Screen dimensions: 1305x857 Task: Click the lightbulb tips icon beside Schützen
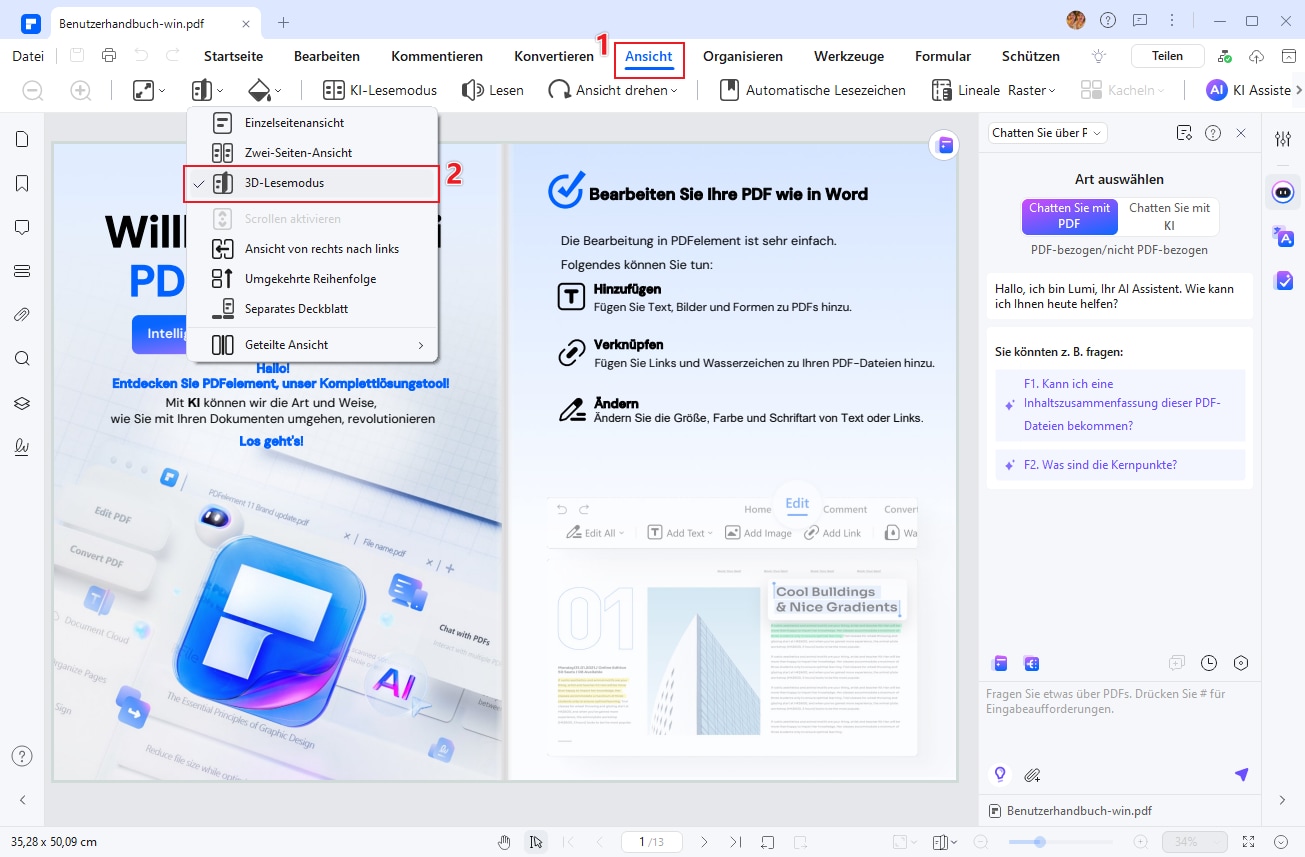(x=1099, y=56)
